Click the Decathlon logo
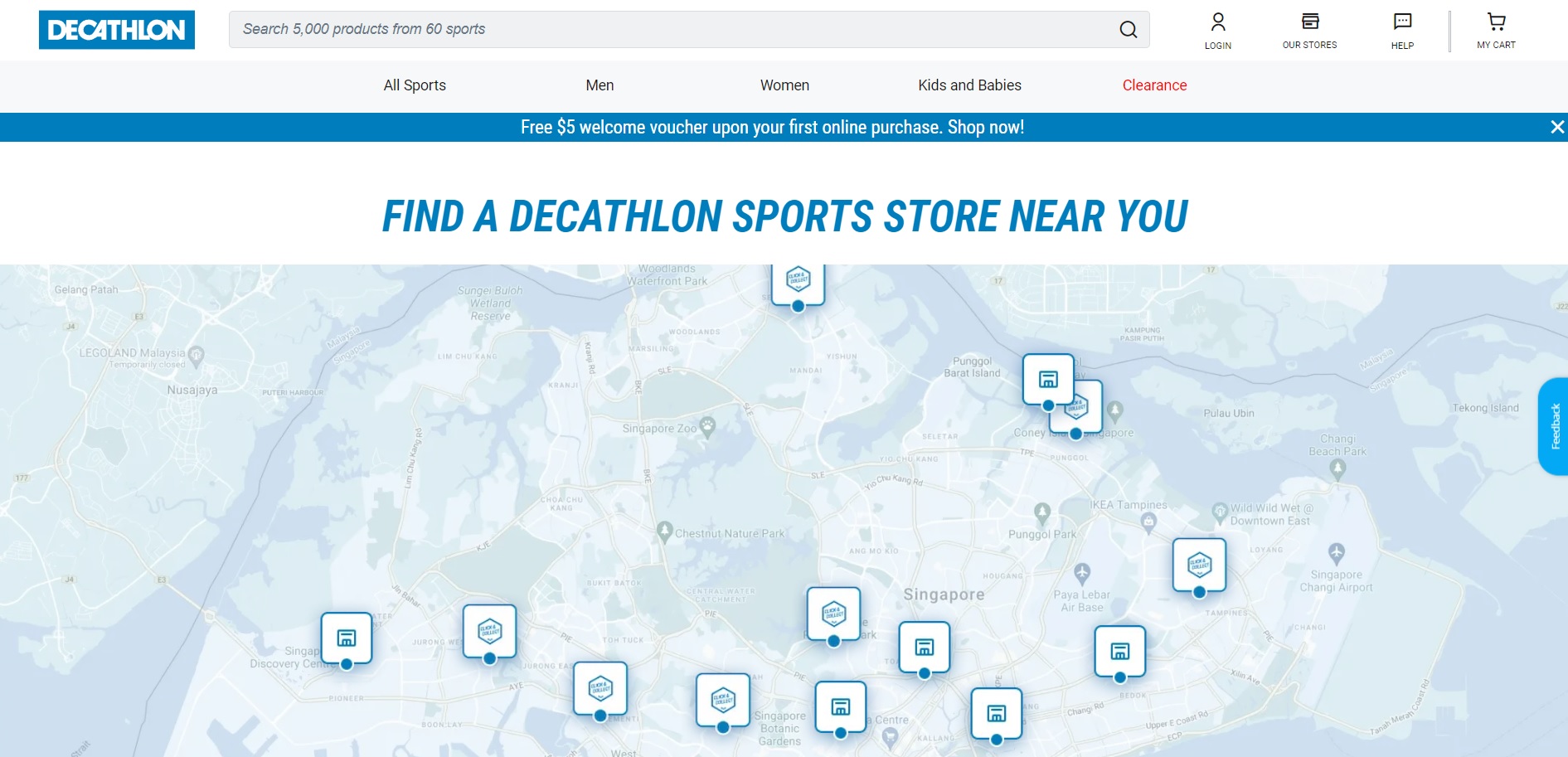Image resolution: width=1568 pixels, height=757 pixels. (117, 30)
